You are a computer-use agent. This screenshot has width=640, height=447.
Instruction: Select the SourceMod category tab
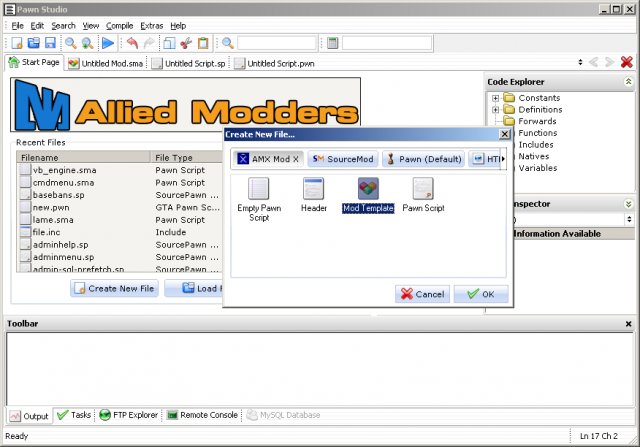tap(343, 159)
